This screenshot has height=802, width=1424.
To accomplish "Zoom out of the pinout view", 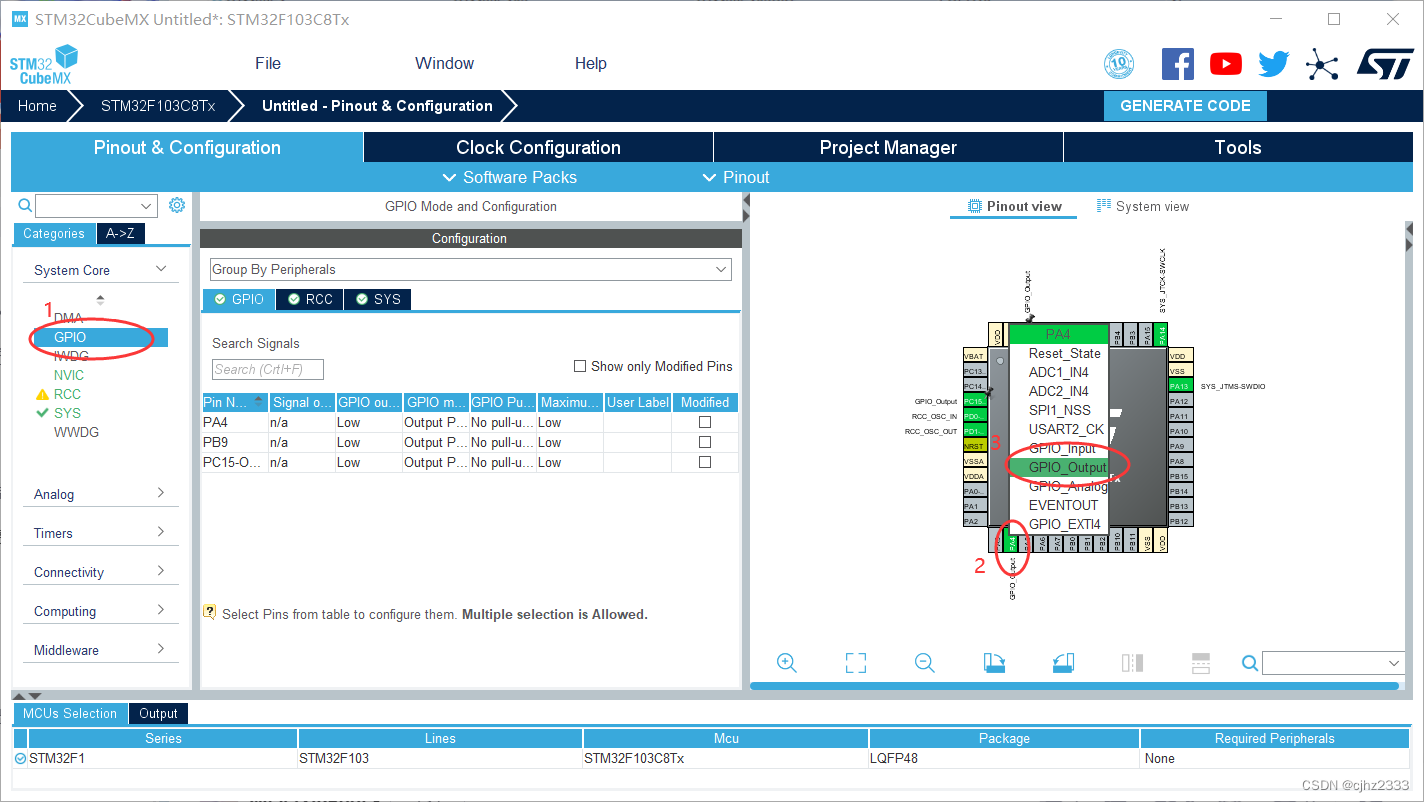I will [925, 663].
